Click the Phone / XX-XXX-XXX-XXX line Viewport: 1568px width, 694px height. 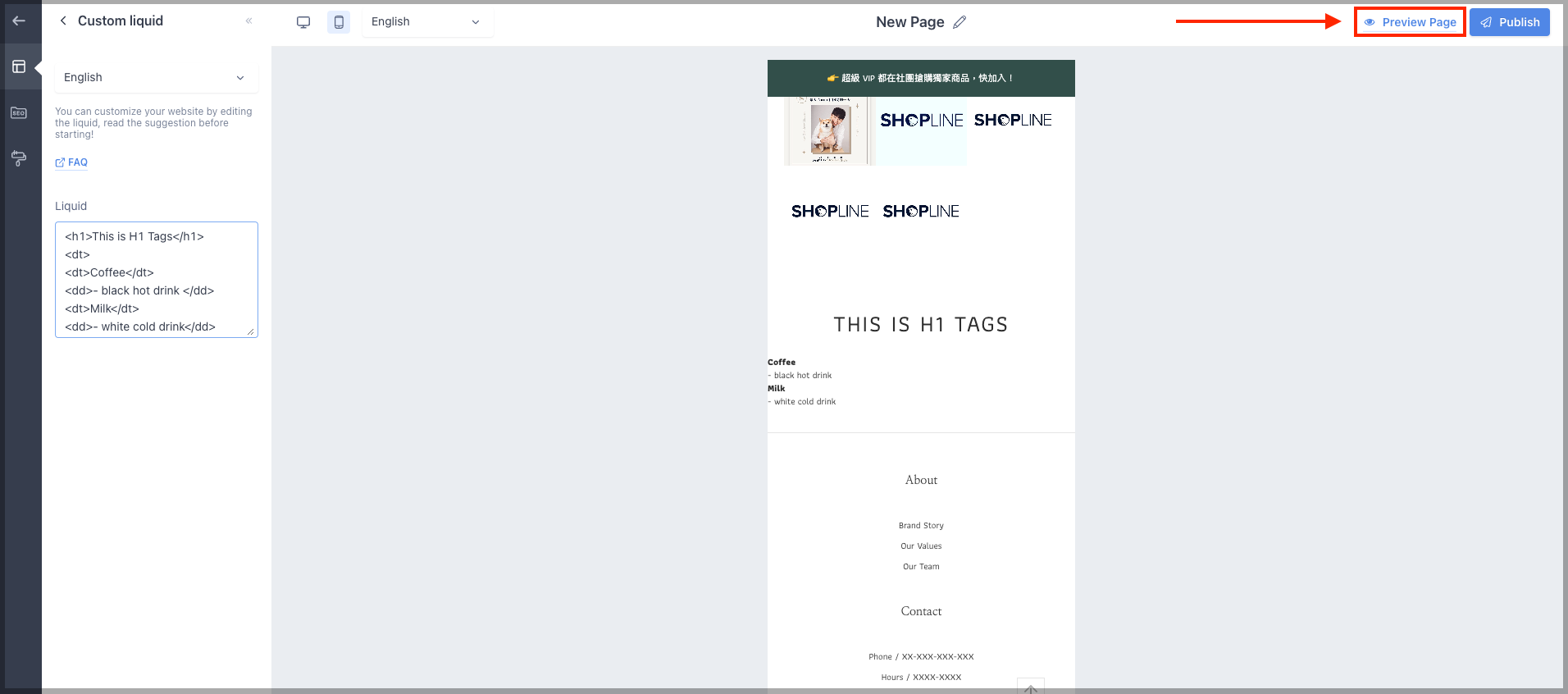(921, 657)
